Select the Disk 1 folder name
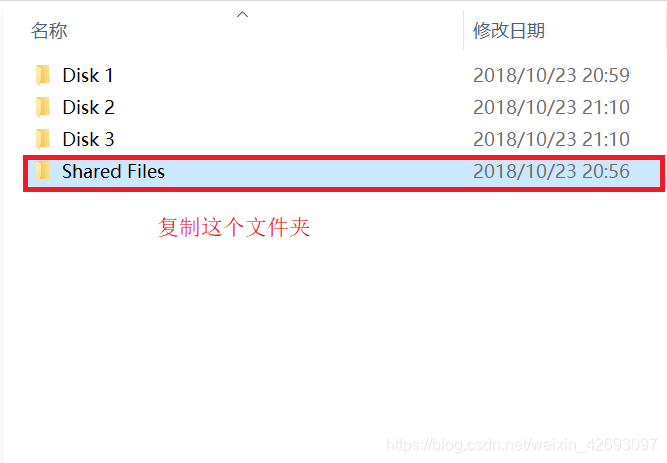Viewport: 667px width, 463px height. pyautogui.click(x=88, y=75)
